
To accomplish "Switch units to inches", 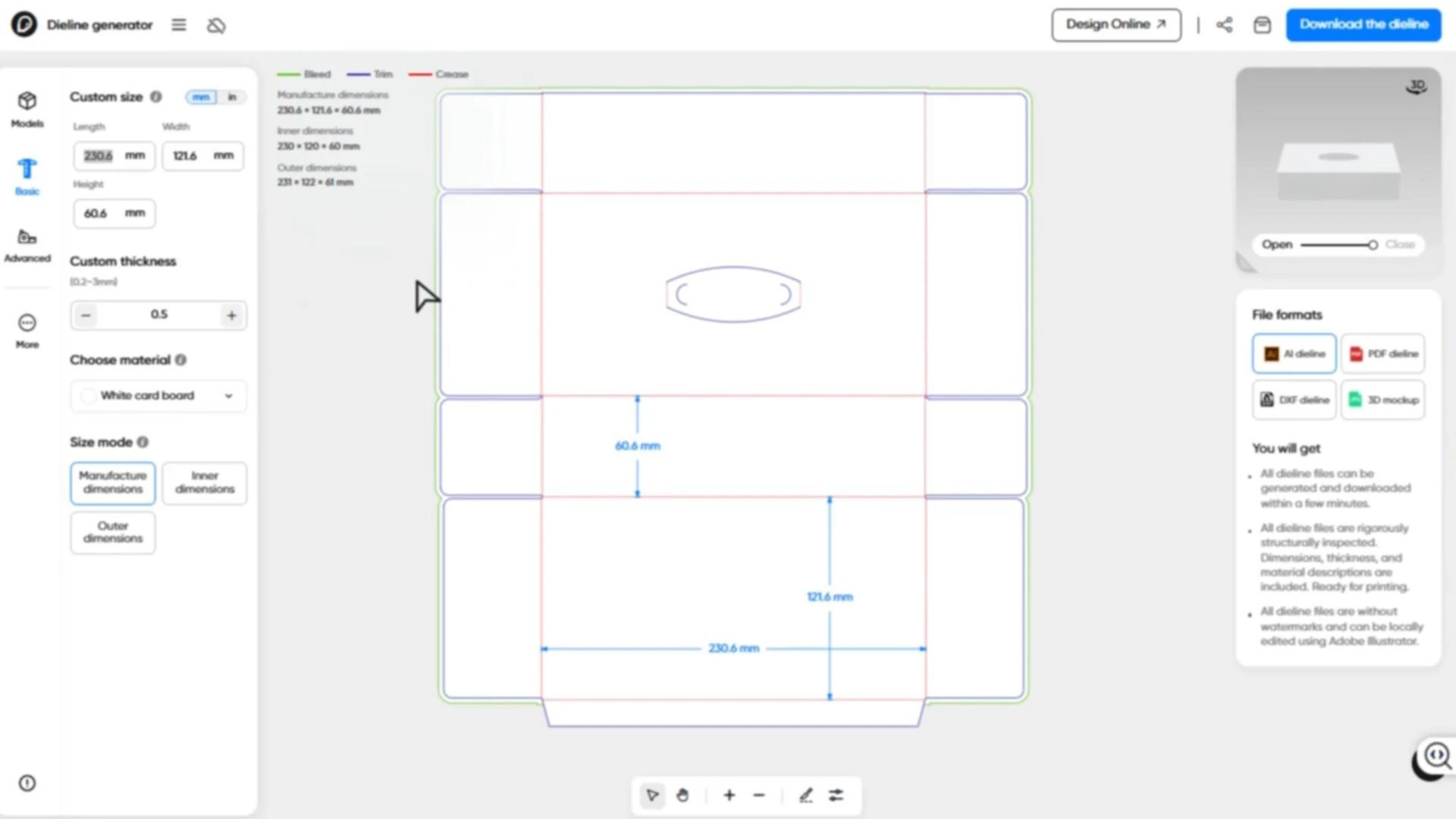I will [232, 97].
